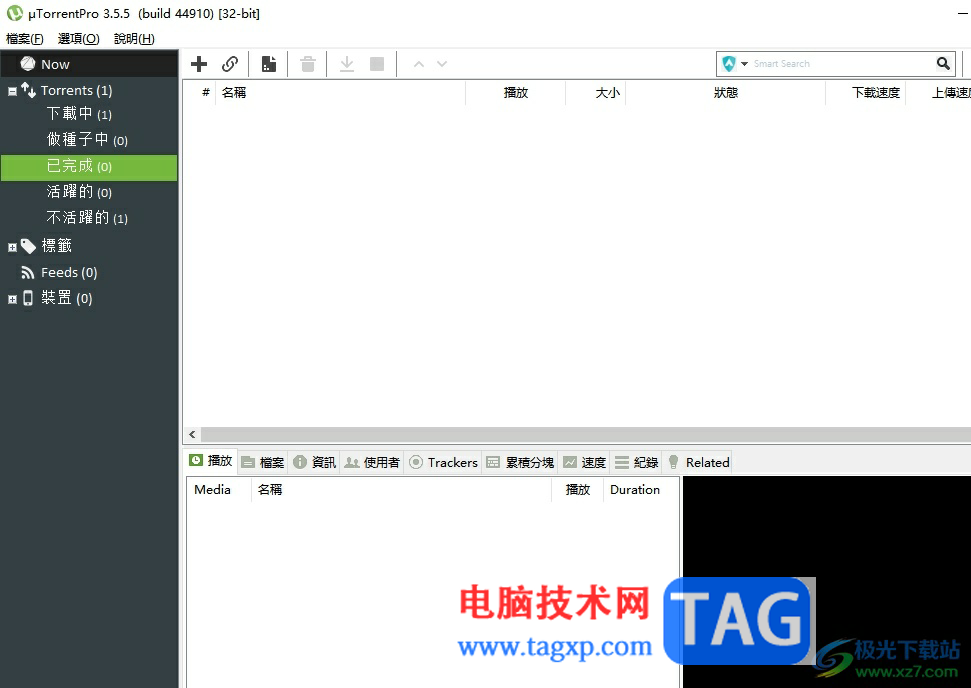Click the Torrents up-down arrows icon
The height and width of the screenshot is (688, 971).
tap(28, 90)
